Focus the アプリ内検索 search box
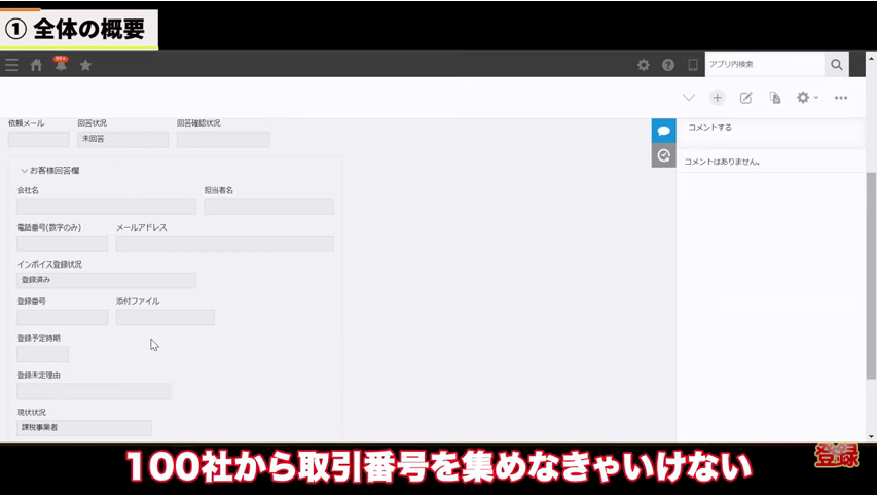The image size is (877, 495). click(x=764, y=64)
